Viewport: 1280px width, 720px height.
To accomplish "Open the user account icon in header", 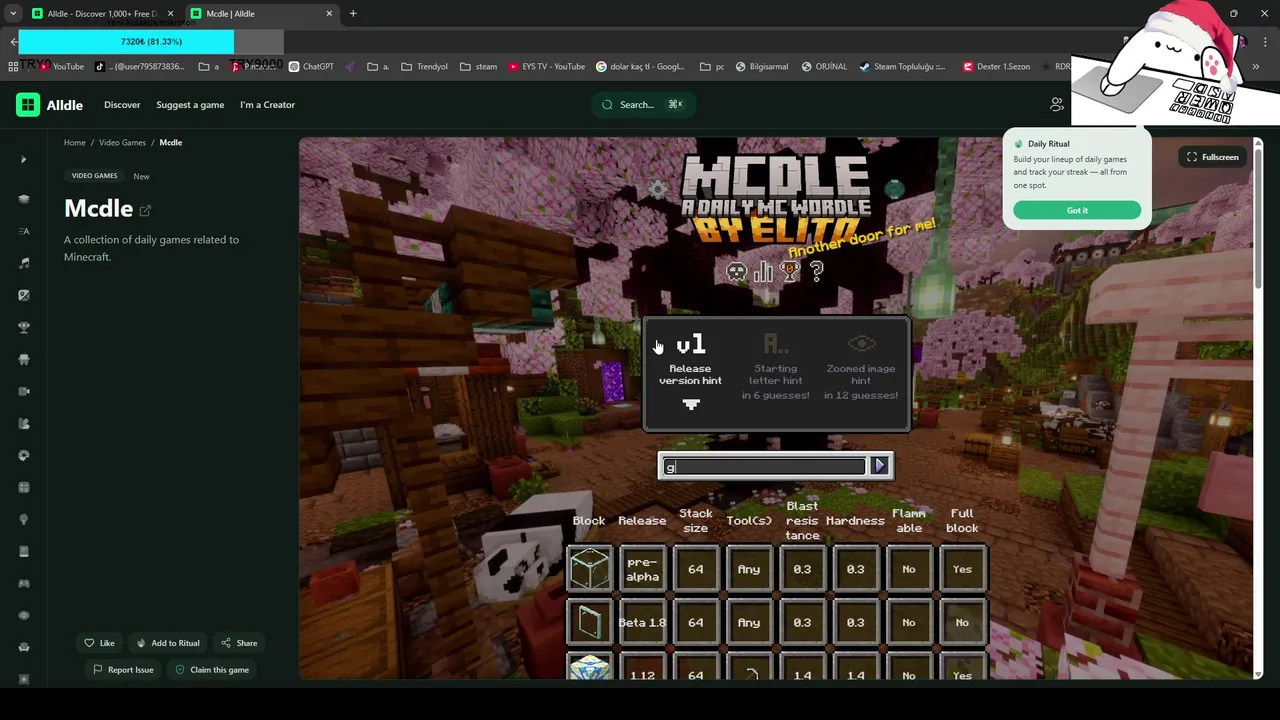I will (1057, 104).
